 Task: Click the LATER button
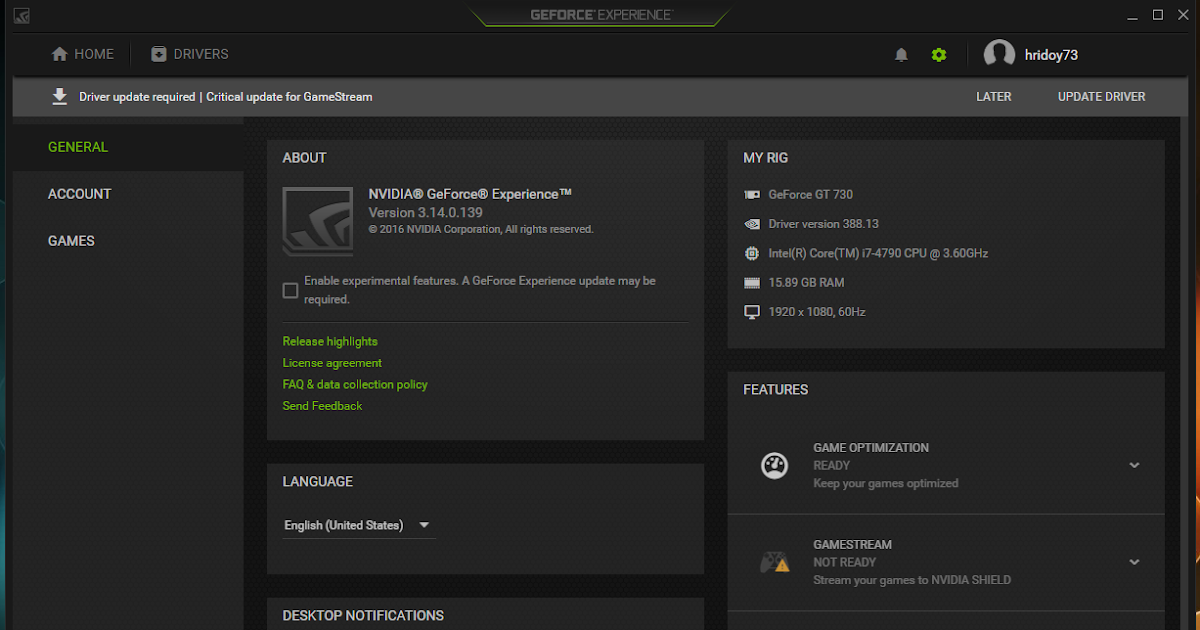coord(994,97)
